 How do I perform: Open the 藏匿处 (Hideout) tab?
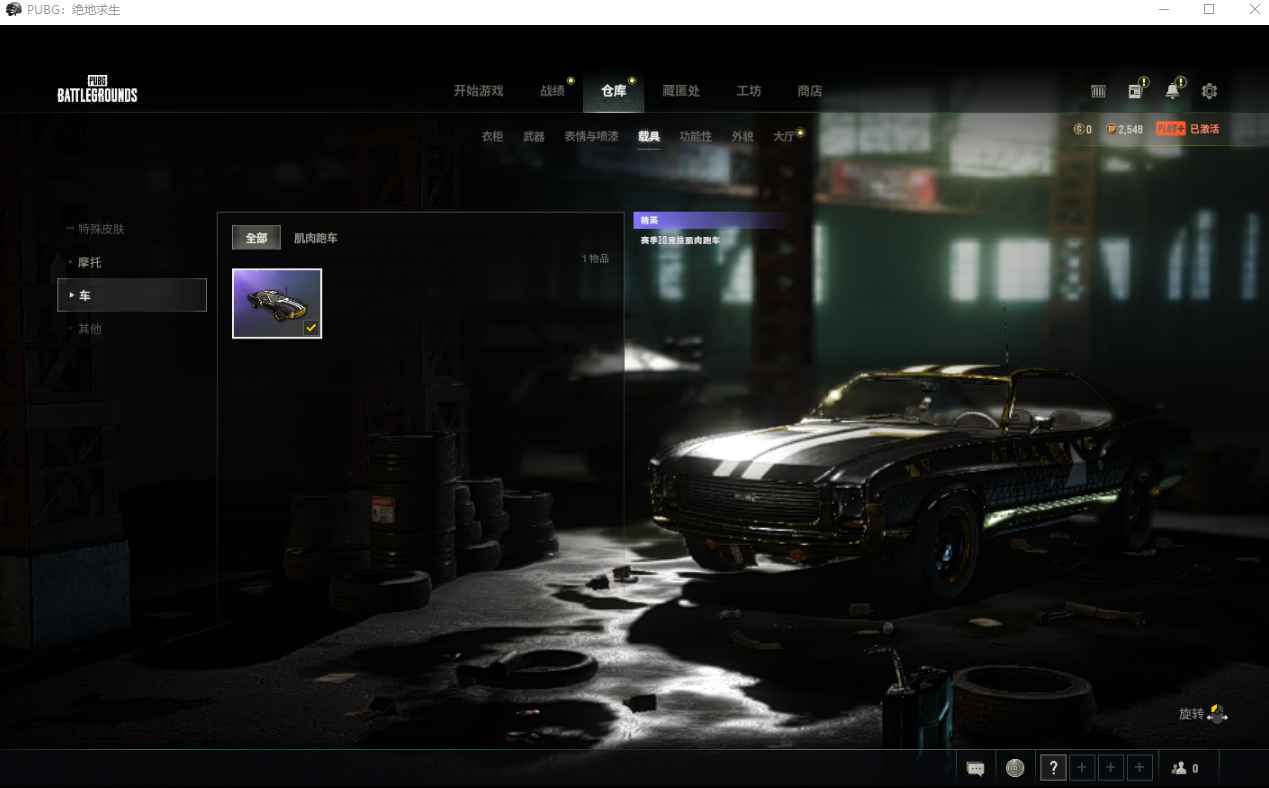(x=681, y=91)
